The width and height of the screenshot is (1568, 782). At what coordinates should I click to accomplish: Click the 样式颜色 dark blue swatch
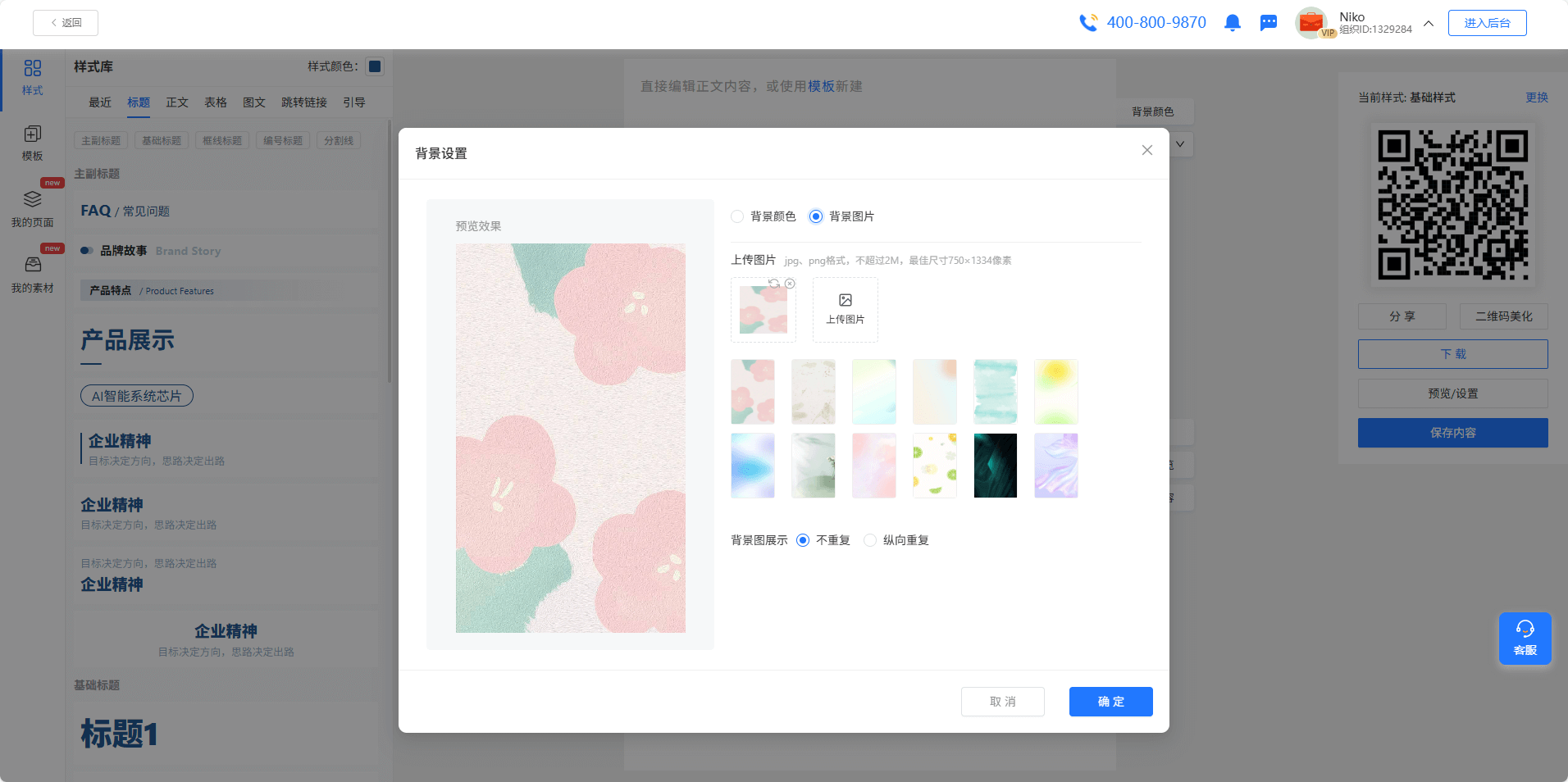pyautogui.click(x=375, y=66)
